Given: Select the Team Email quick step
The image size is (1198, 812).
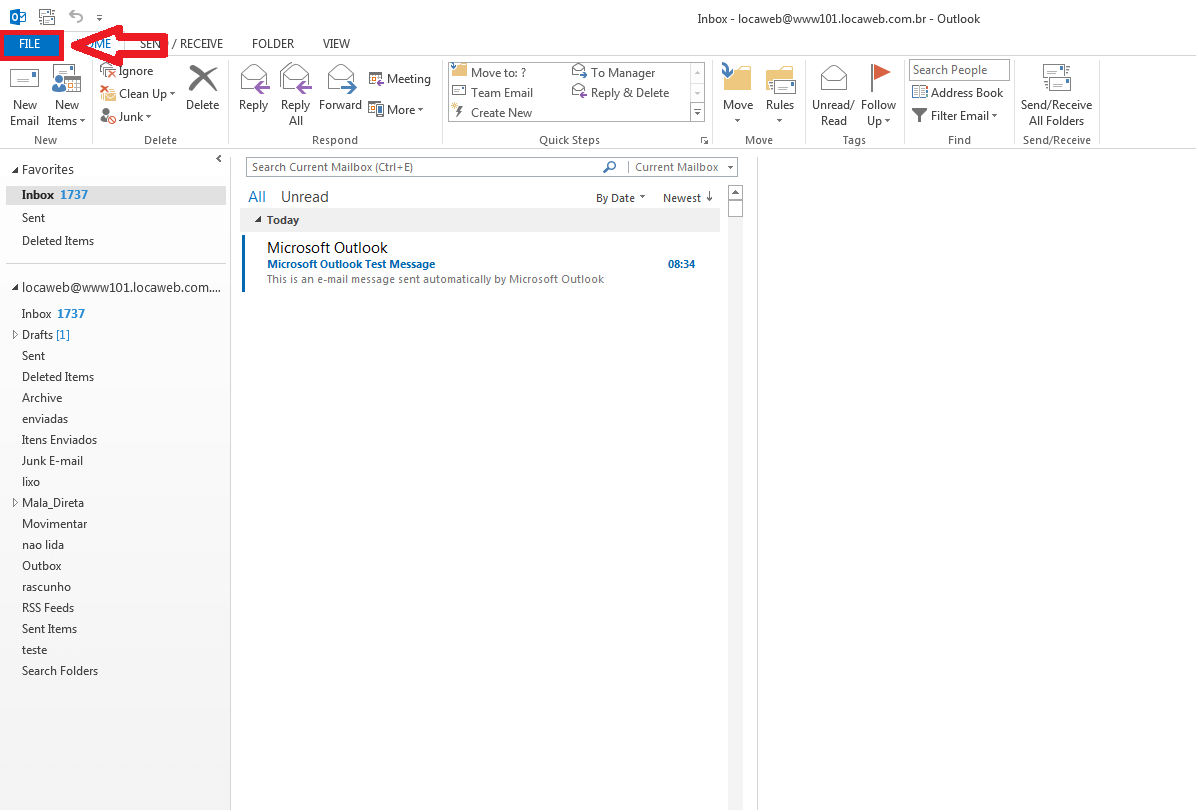Looking at the screenshot, I should click(493, 92).
